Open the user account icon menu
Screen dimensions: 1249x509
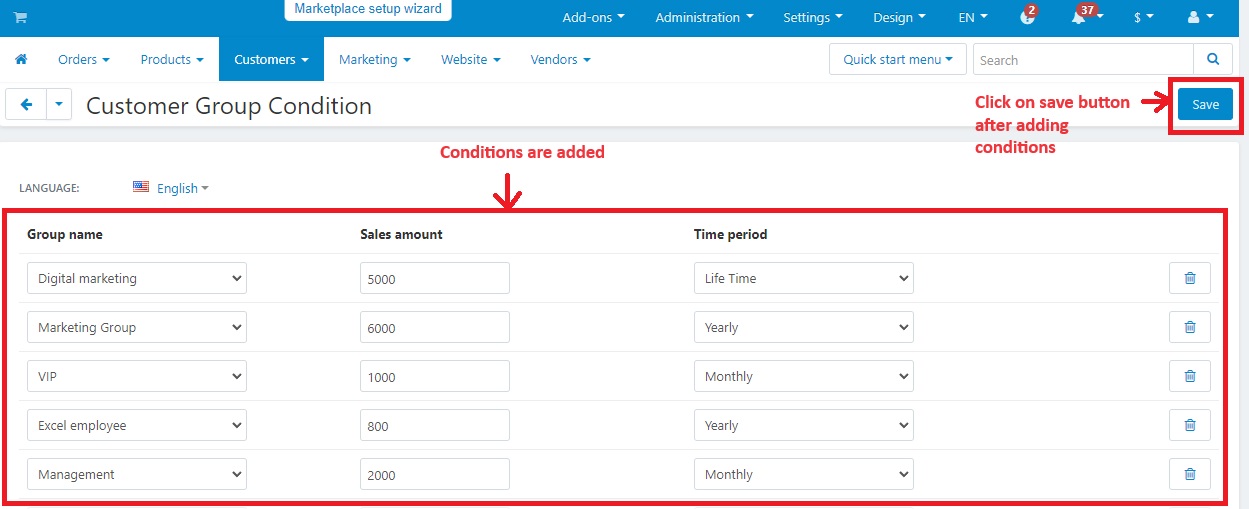click(1199, 18)
